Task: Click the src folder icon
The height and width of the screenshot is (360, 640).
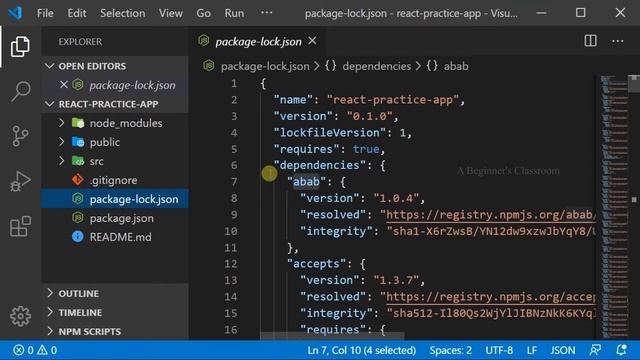Action: click(78, 161)
